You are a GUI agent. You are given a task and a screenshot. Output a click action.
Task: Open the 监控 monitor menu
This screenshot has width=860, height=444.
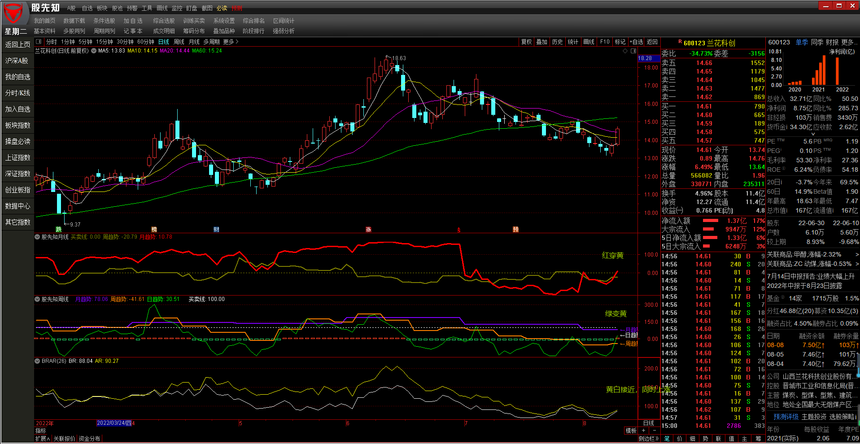click(x=177, y=8)
